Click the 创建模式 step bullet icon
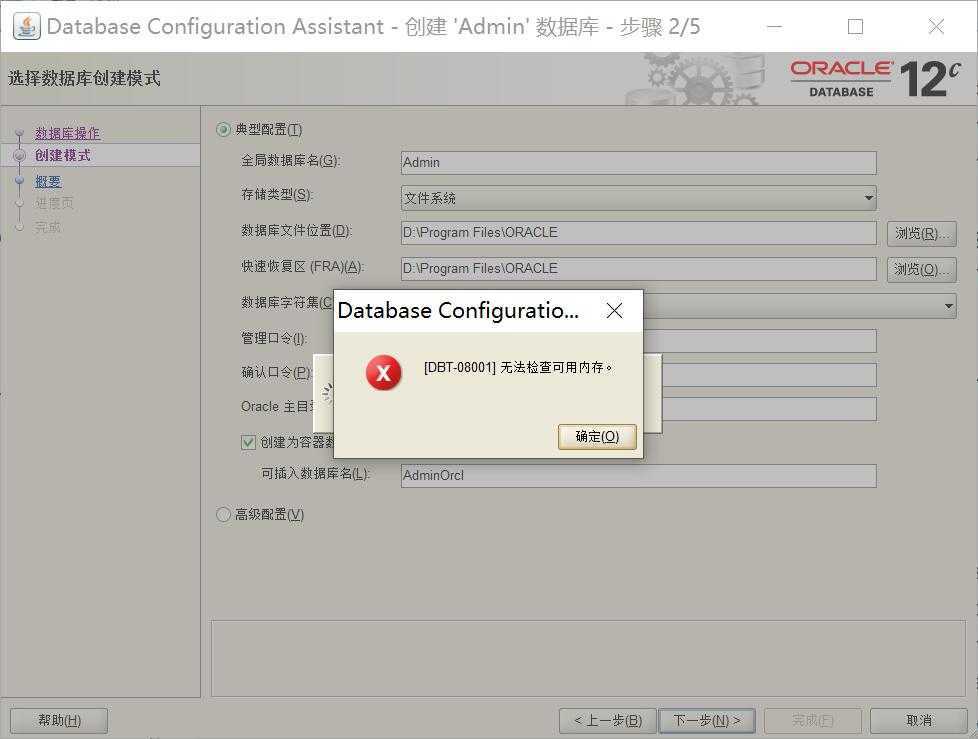 (19, 155)
